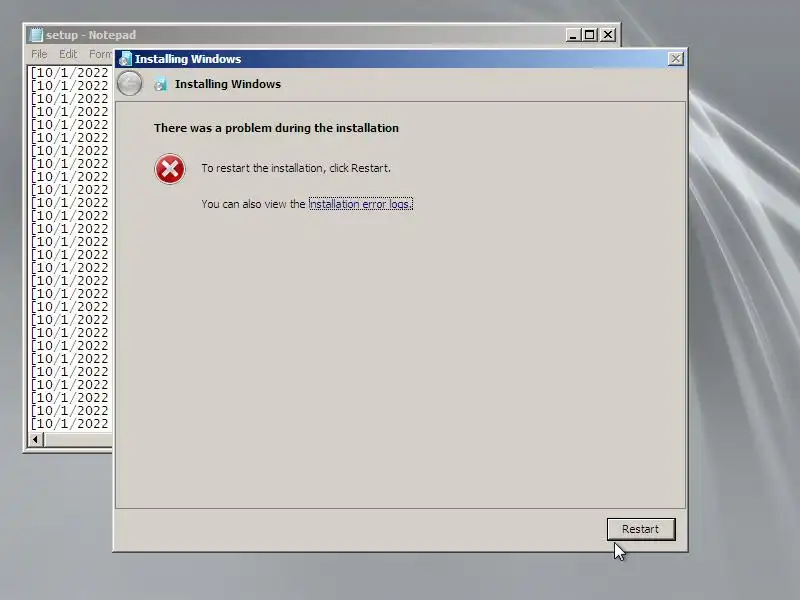Click the Notepad document icon in title bar
Image resolution: width=800 pixels, height=600 pixels.
coord(36,35)
